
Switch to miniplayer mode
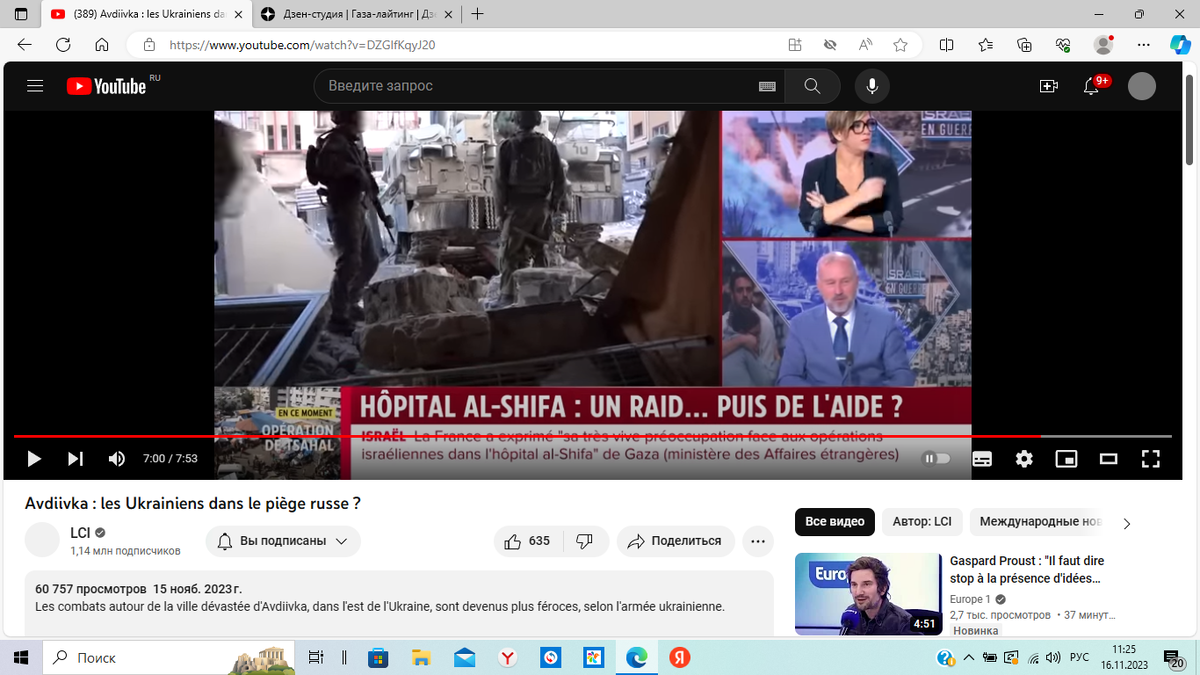pyautogui.click(x=1067, y=459)
